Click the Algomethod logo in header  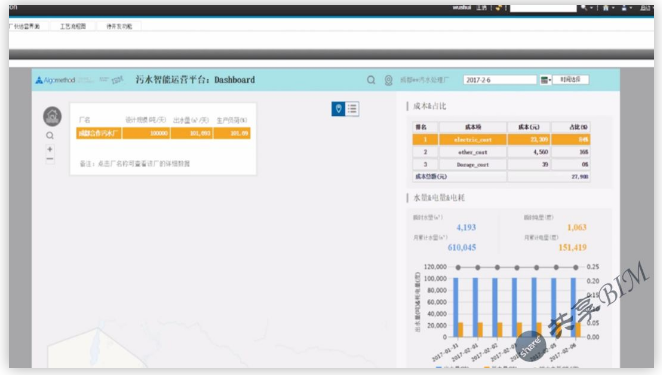click(x=55, y=80)
